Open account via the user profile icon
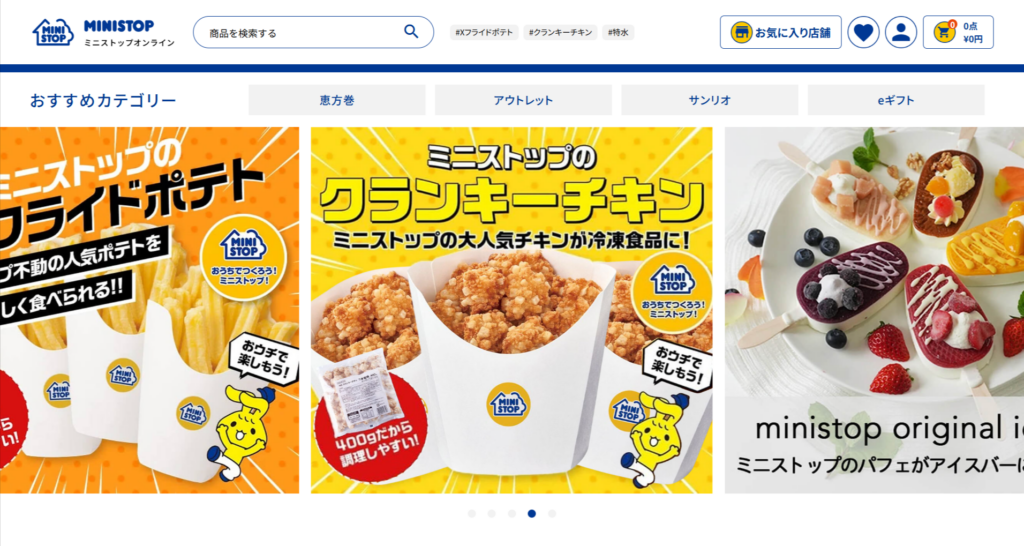Viewport: 1024px width, 546px height. click(x=901, y=32)
